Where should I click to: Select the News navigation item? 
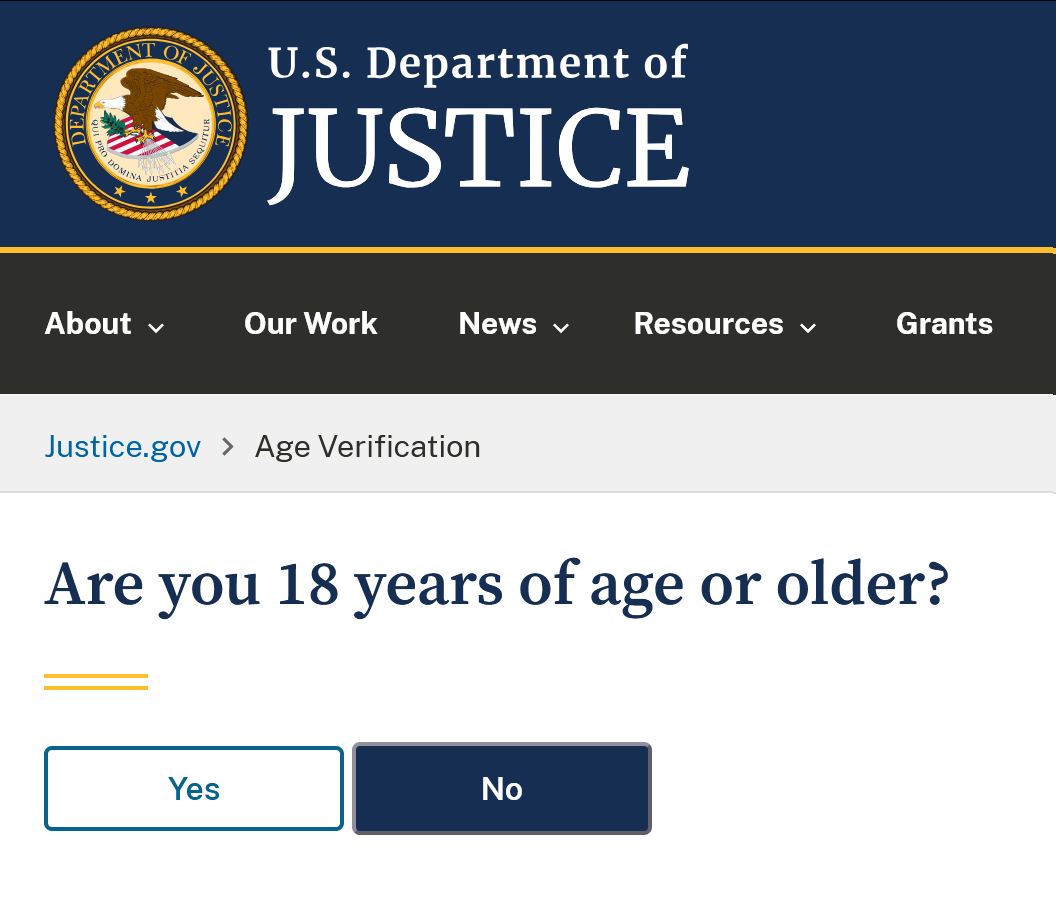(x=497, y=324)
